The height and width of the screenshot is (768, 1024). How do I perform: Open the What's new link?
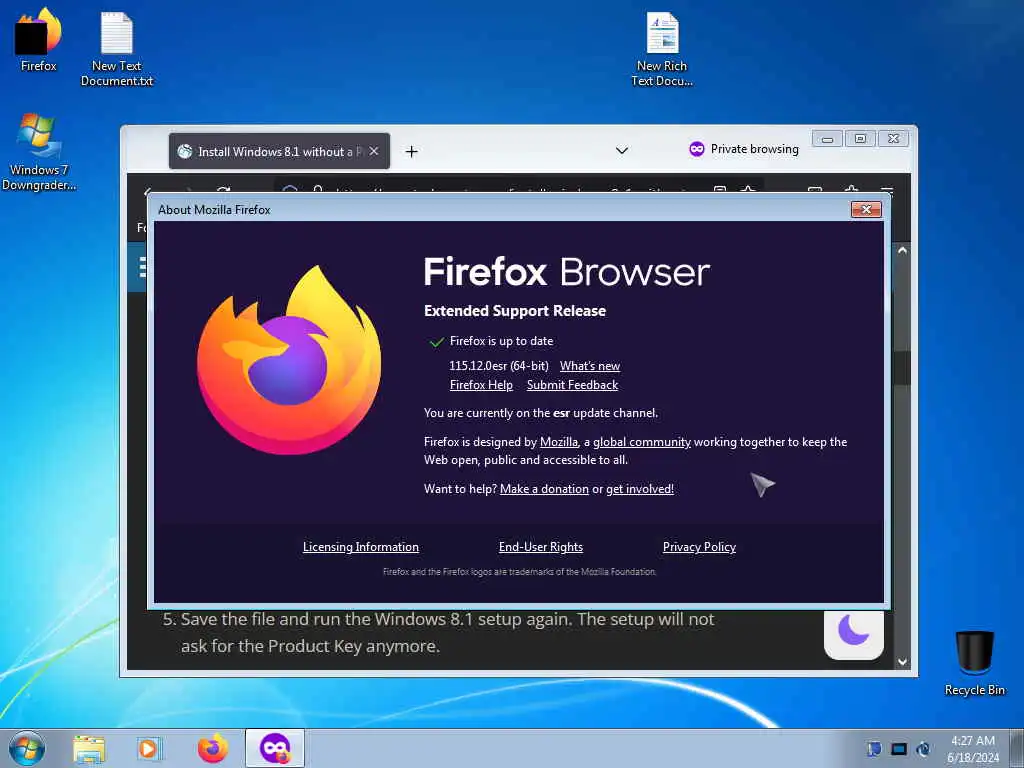pyautogui.click(x=590, y=366)
